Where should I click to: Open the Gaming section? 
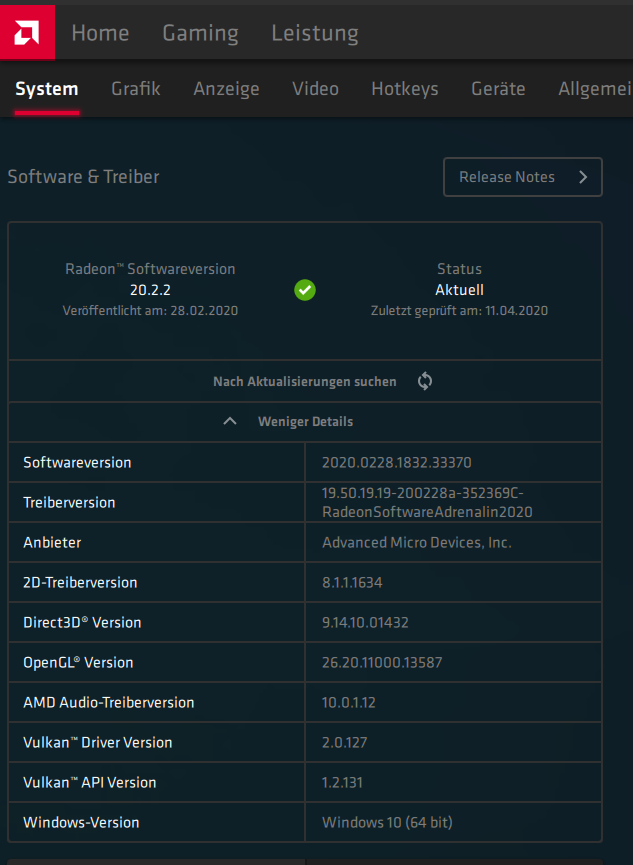coord(200,32)
